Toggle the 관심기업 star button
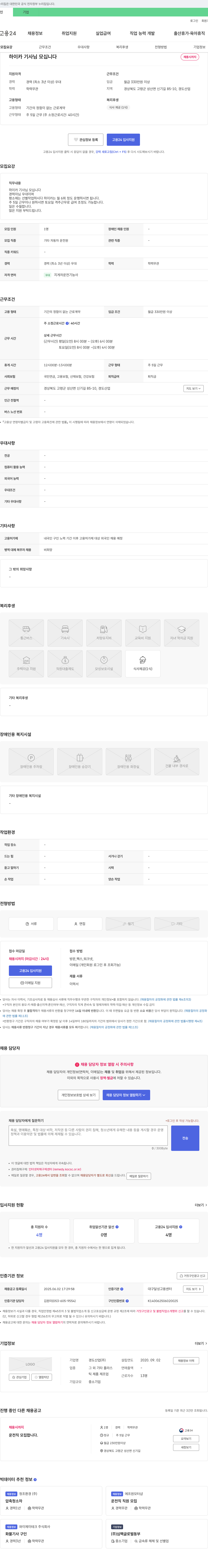 coord(19,1377)
